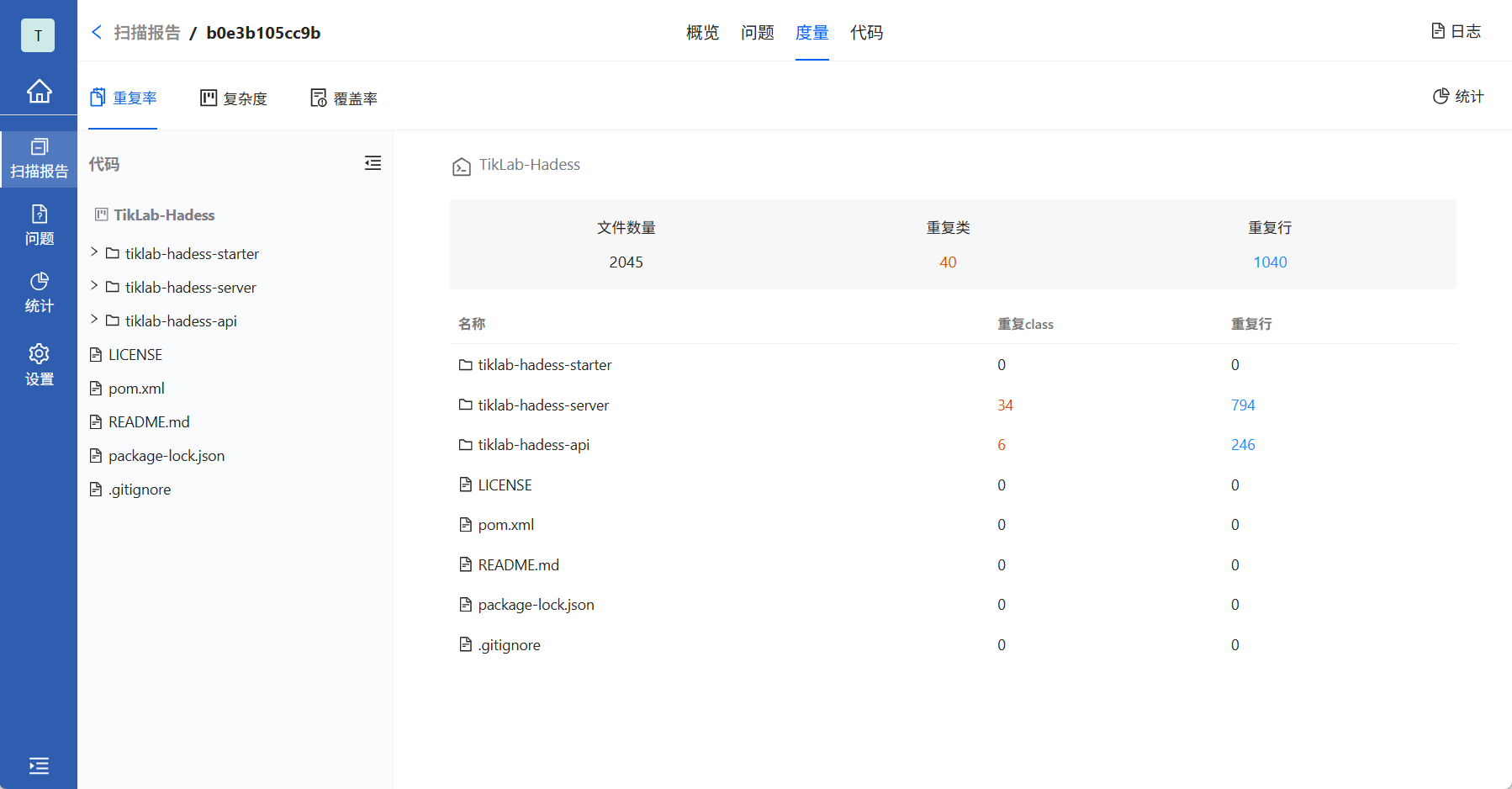The image size is (1512, 789).
Task: Click the back arrow beside 扫描报告
Action: click(x=97, y=32)
